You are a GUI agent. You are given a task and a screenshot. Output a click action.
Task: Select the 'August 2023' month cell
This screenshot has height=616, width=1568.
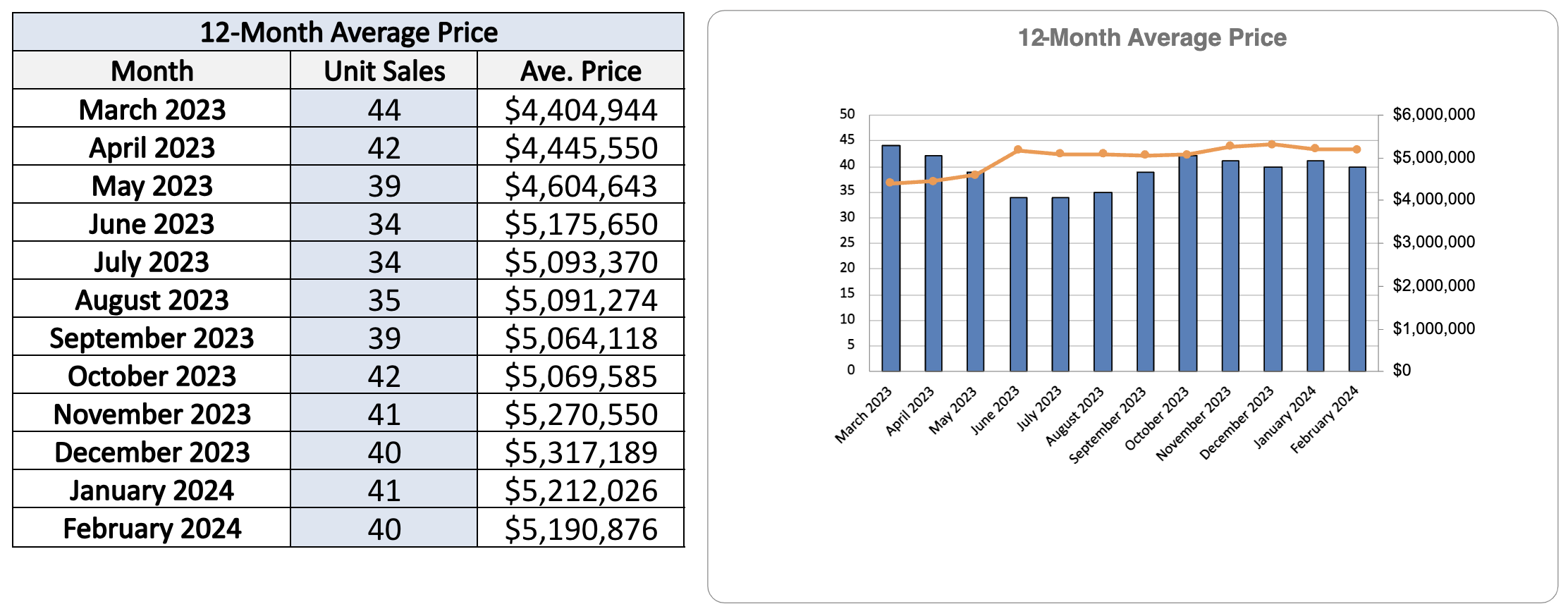click(152, 299)
